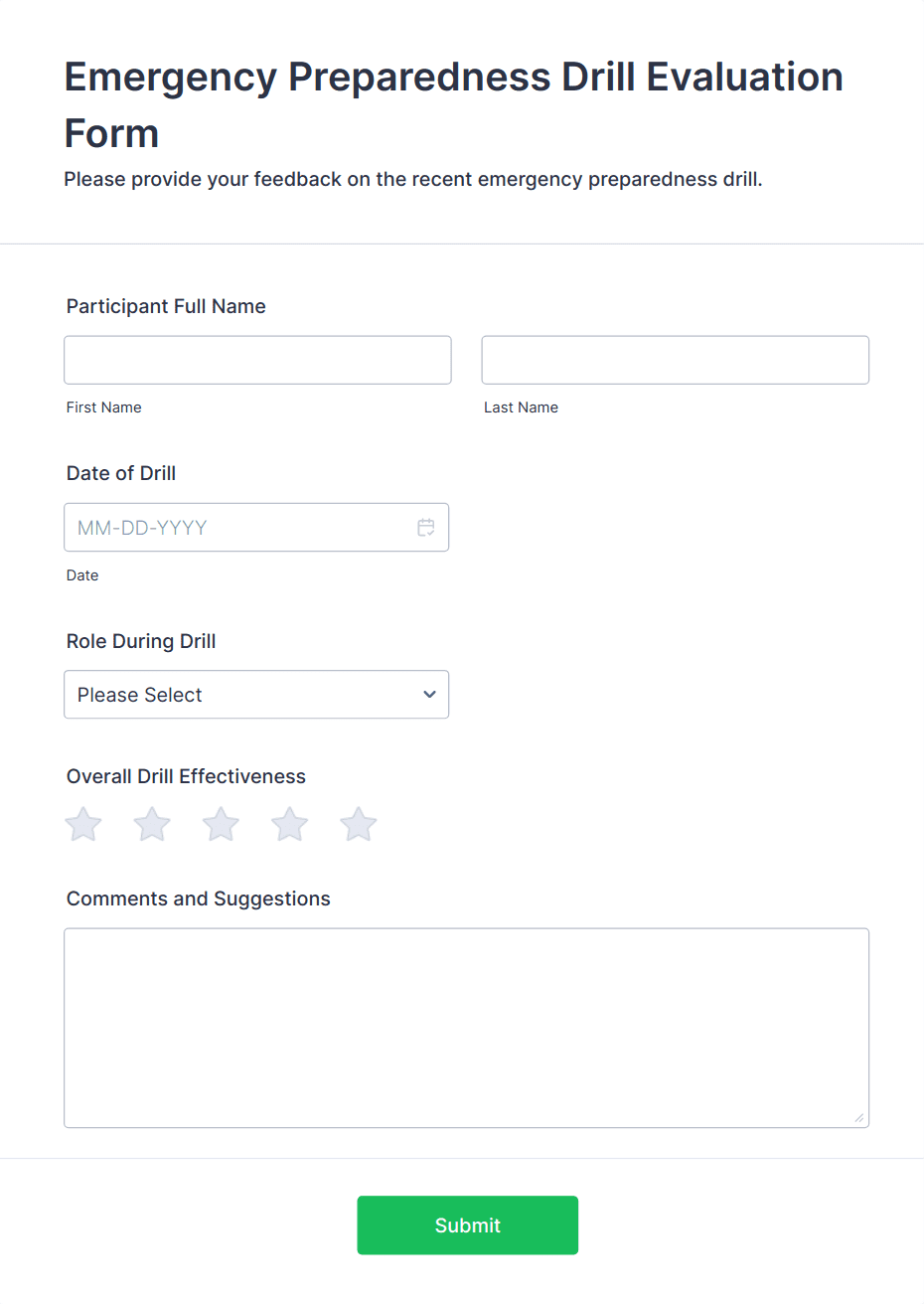This screenshot has height=1304, width=924.
Task: Submit the drill evaluation form
Action: coord(467,1224)
